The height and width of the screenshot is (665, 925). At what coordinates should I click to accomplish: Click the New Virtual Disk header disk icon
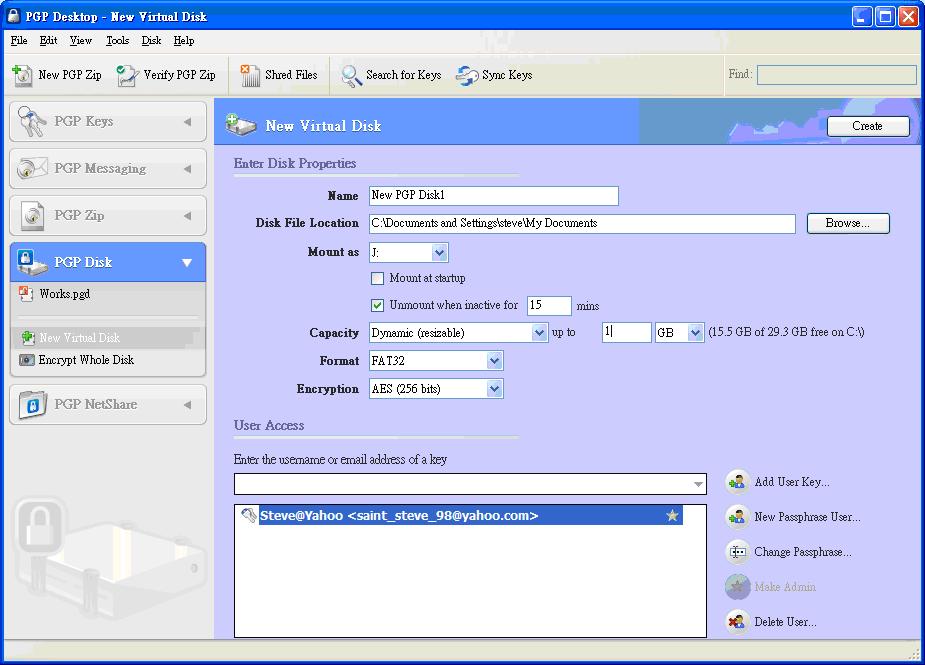(x=241, y=125)
